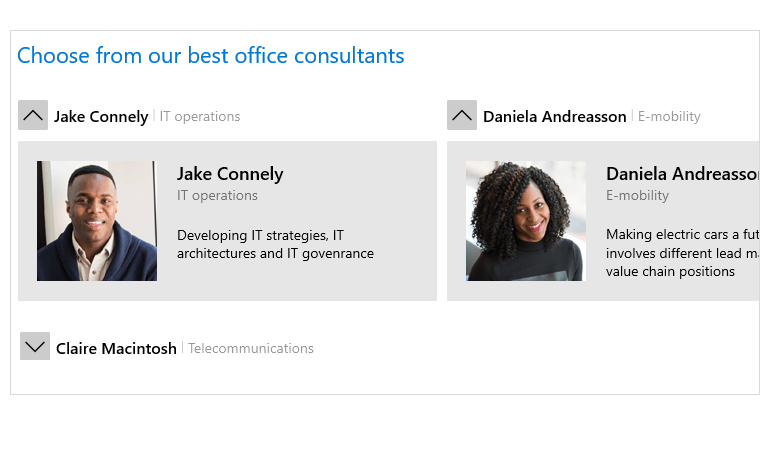Select the Daniela Andreasson accordion header name

[554, 117]
